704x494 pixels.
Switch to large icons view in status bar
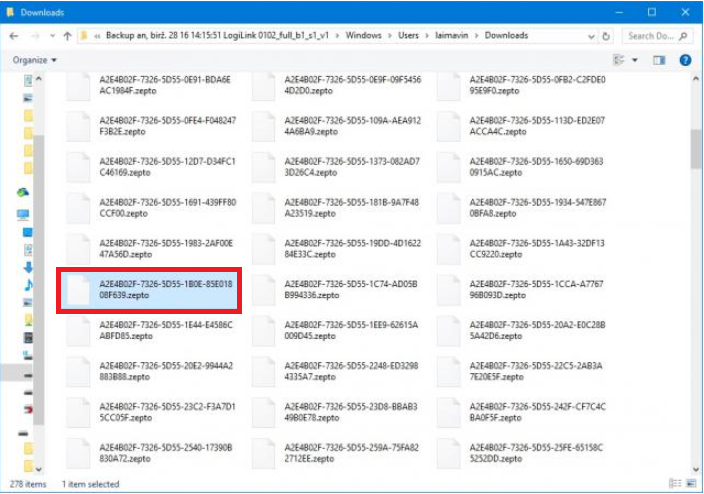tap(691, 484)
